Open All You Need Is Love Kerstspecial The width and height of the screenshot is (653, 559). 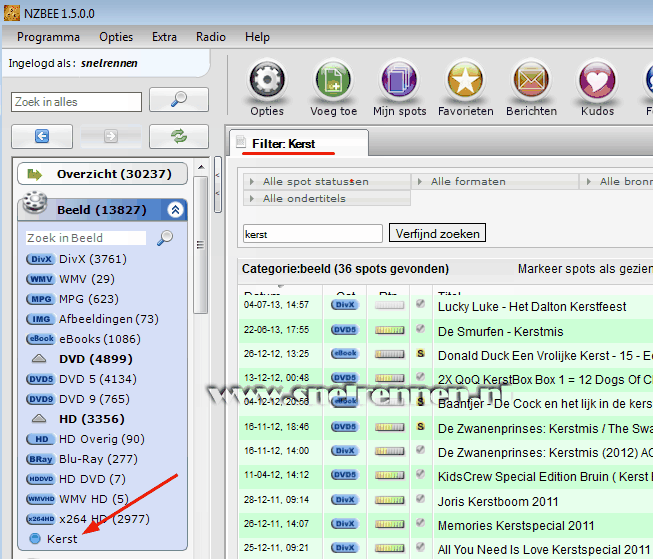tap(545, 550)
